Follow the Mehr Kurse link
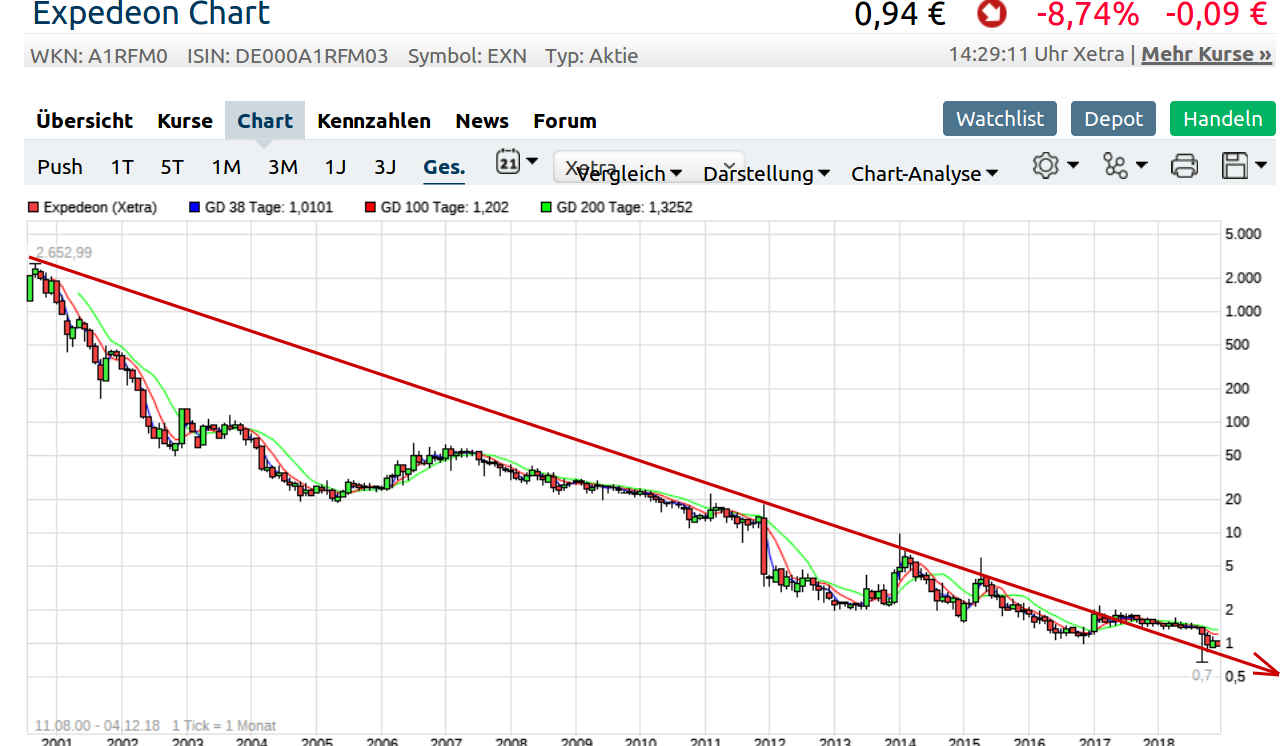 tap(1205, 54)
